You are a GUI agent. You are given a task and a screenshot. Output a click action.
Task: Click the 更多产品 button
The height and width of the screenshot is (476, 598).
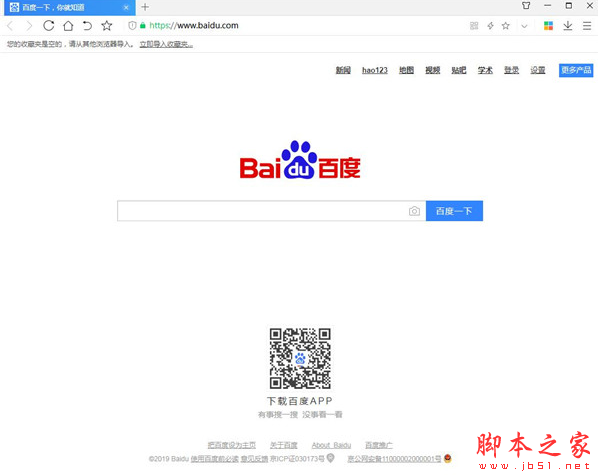pos(576,70)
